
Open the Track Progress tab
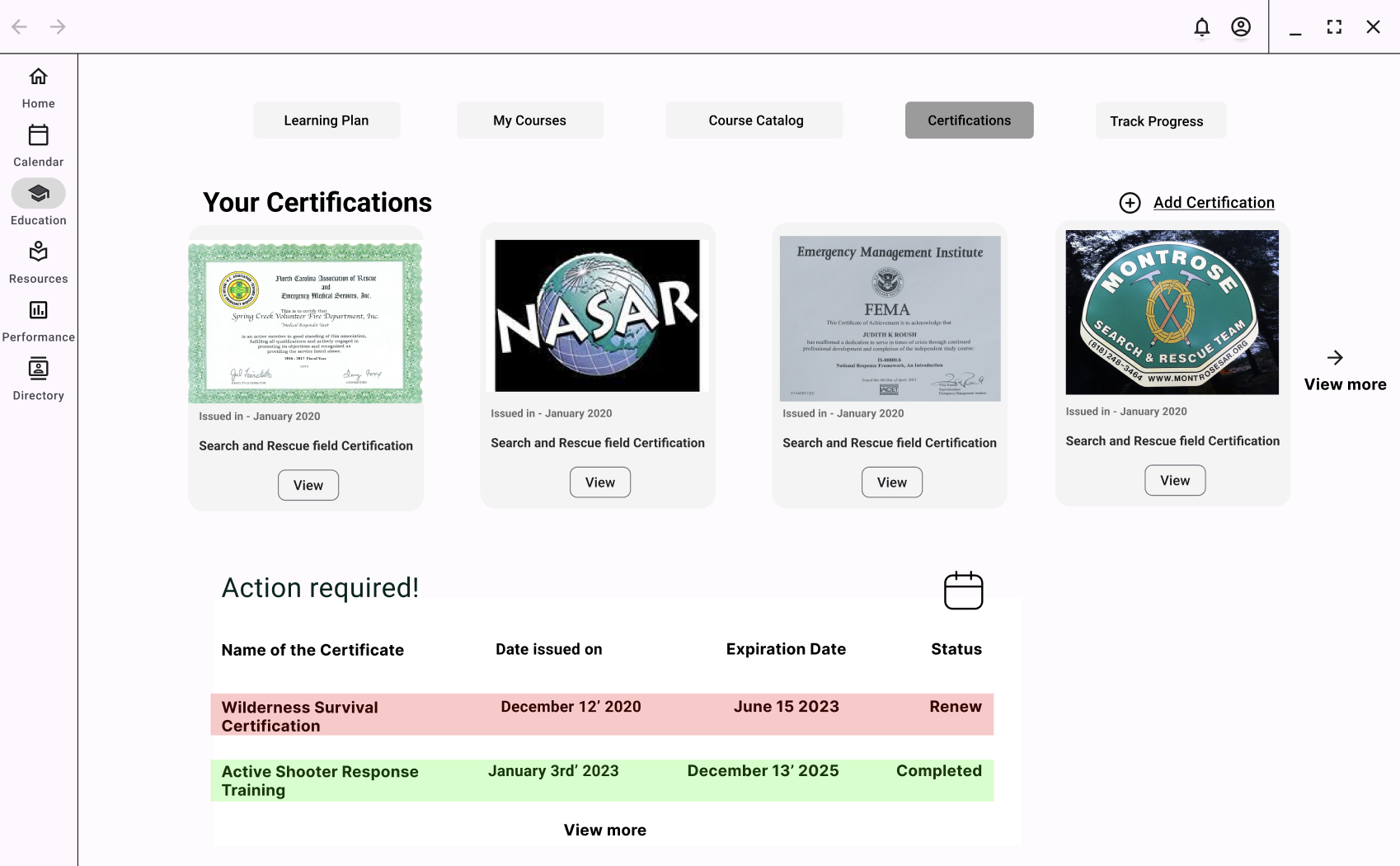1161,120
